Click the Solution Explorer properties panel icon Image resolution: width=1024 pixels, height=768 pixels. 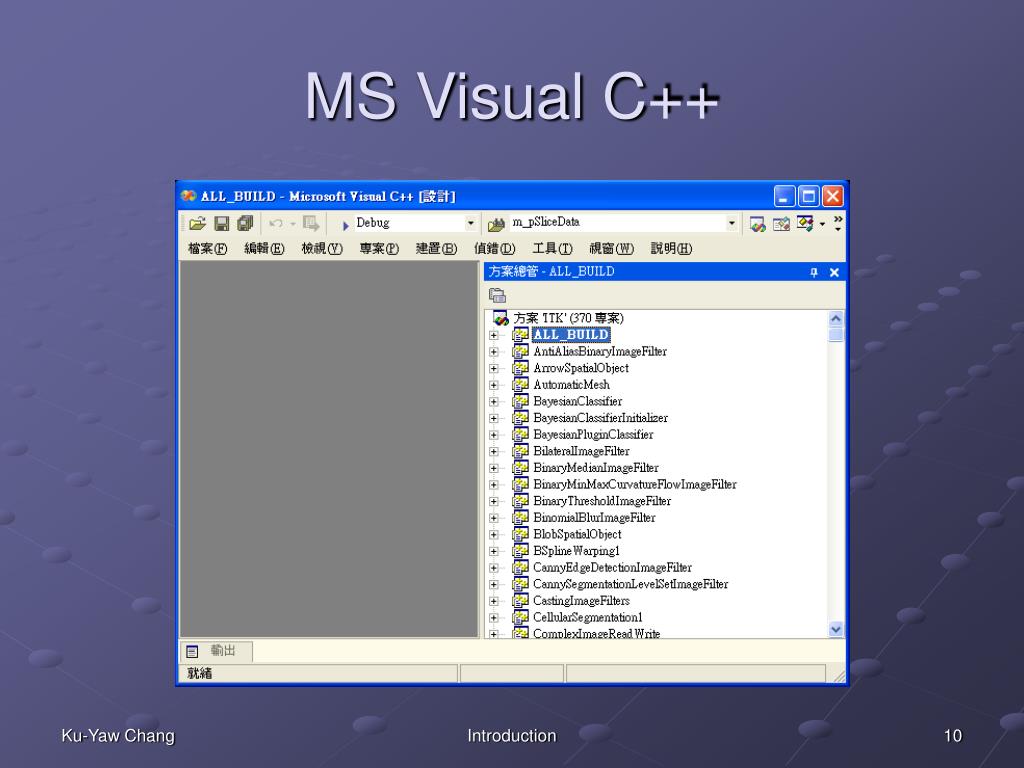(498, 295)
